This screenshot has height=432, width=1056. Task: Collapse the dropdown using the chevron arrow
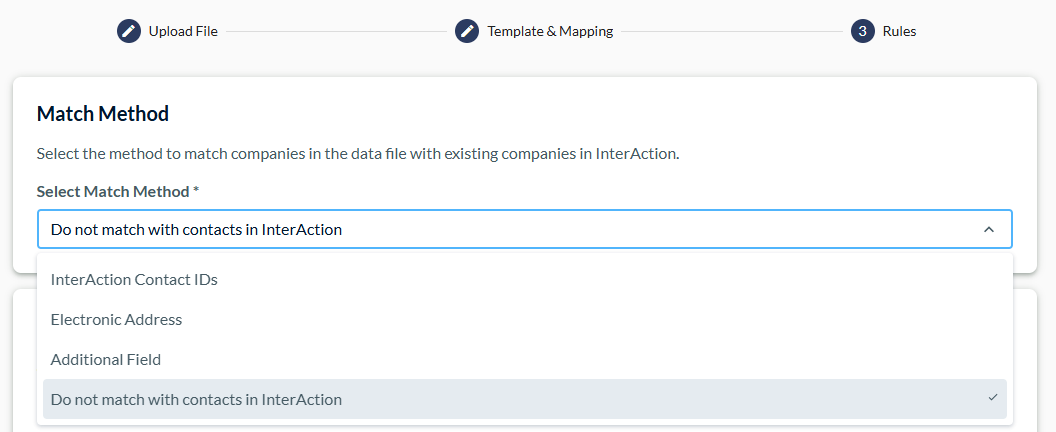pos(989,229)
